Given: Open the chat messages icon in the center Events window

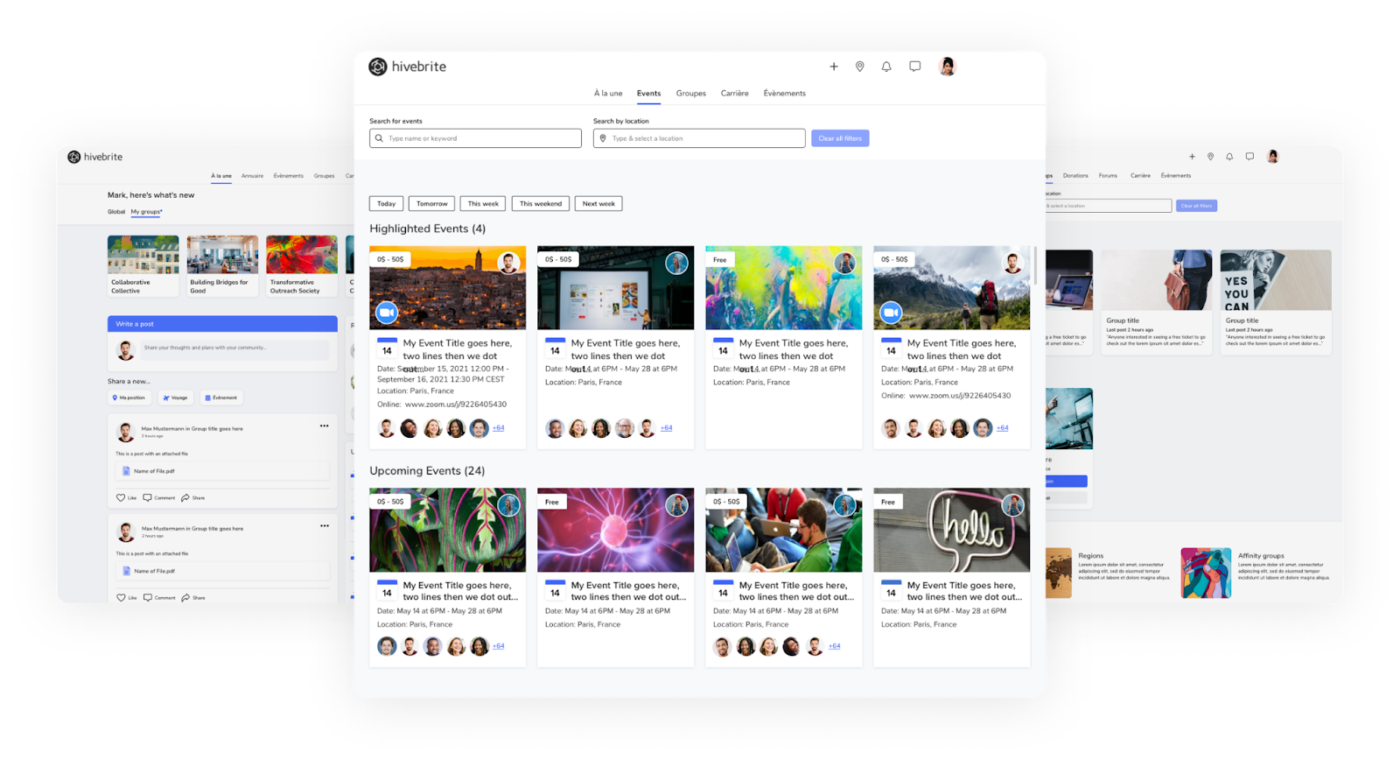Looking at the screenshot, I should pyautogui.click(x=914, y=67).
